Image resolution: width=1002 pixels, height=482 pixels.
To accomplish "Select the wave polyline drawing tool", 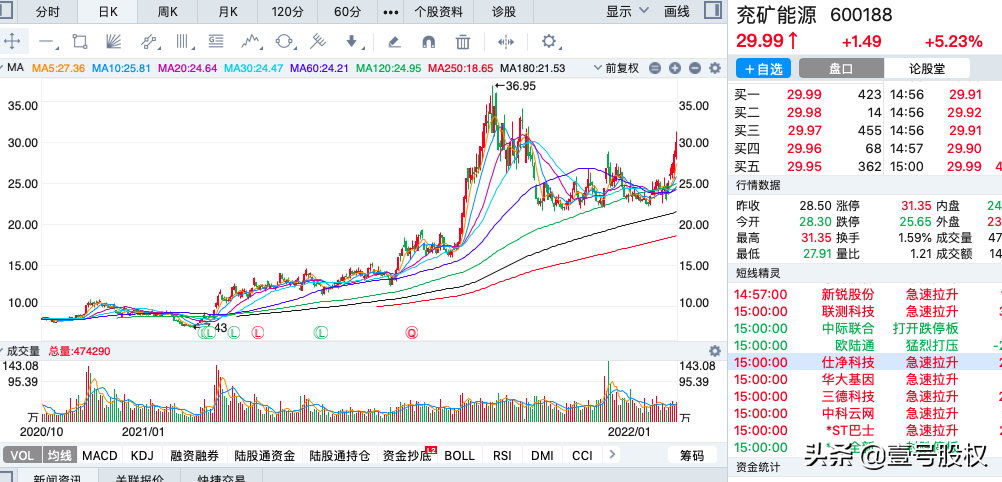I will coord(251,42).
